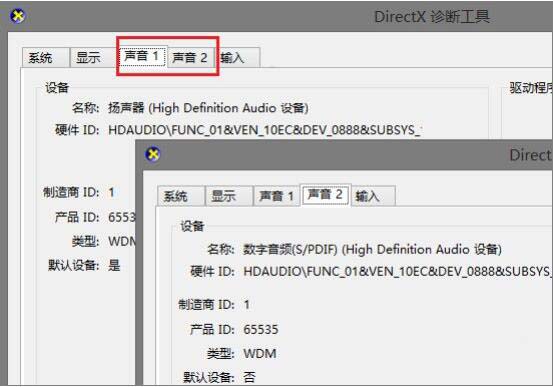Viewport: 553px width, 387px height.
Task: Switch to the 显示 tab in the foreground window
Action: [229, 196]
